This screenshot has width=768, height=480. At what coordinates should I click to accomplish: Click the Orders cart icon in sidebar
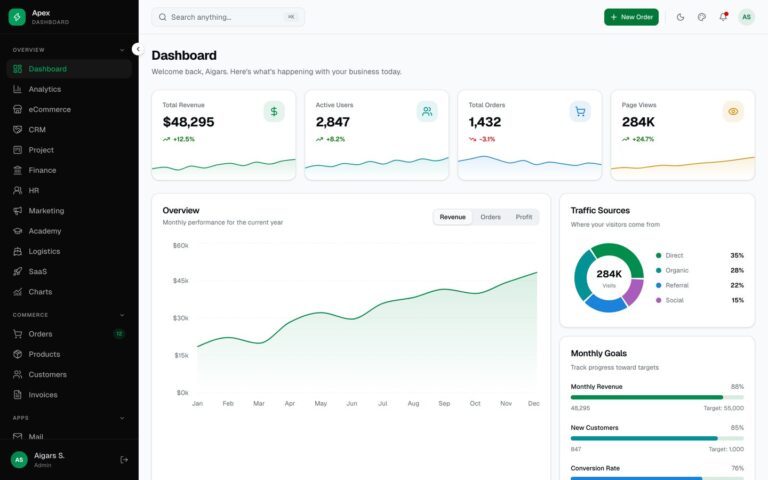point(18,334)
